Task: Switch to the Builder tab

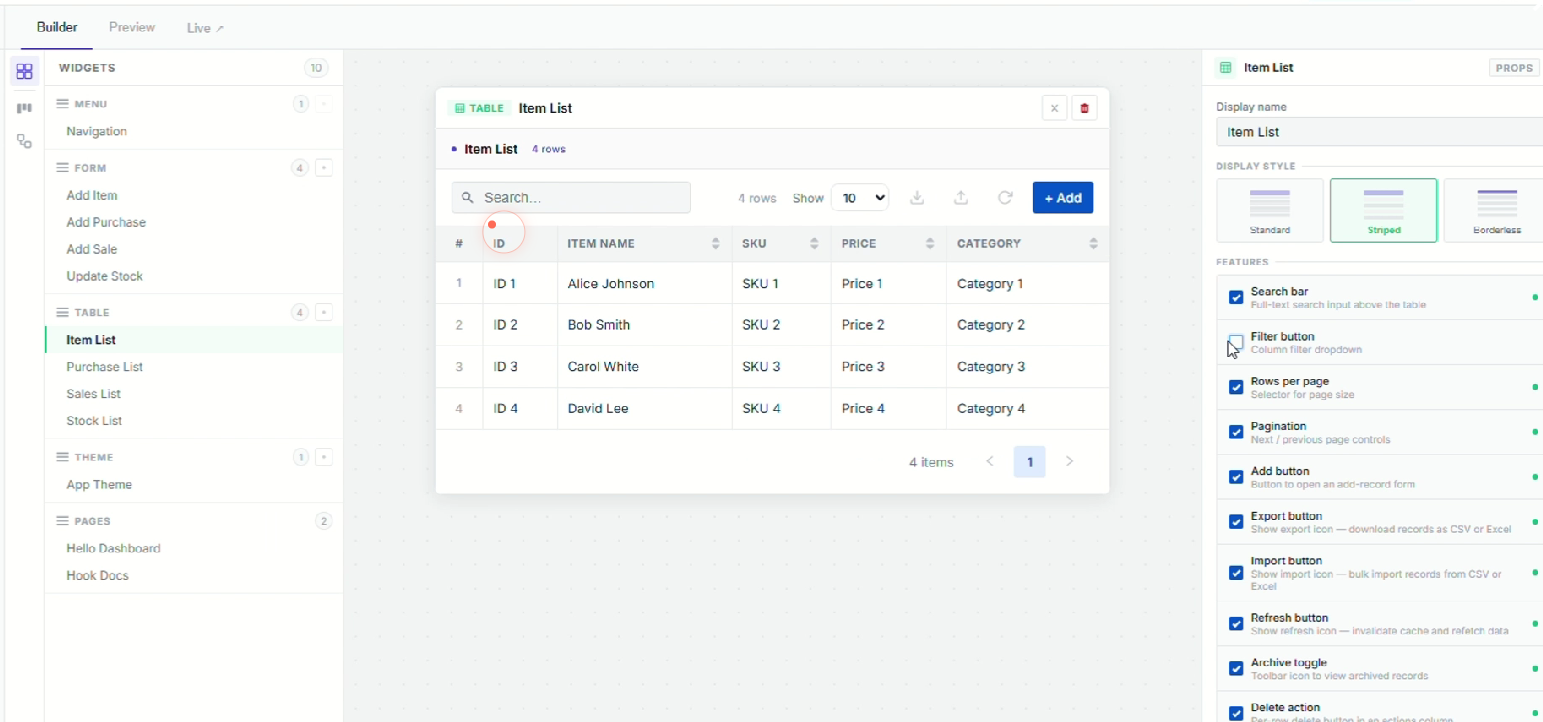Action: (57, 27)
